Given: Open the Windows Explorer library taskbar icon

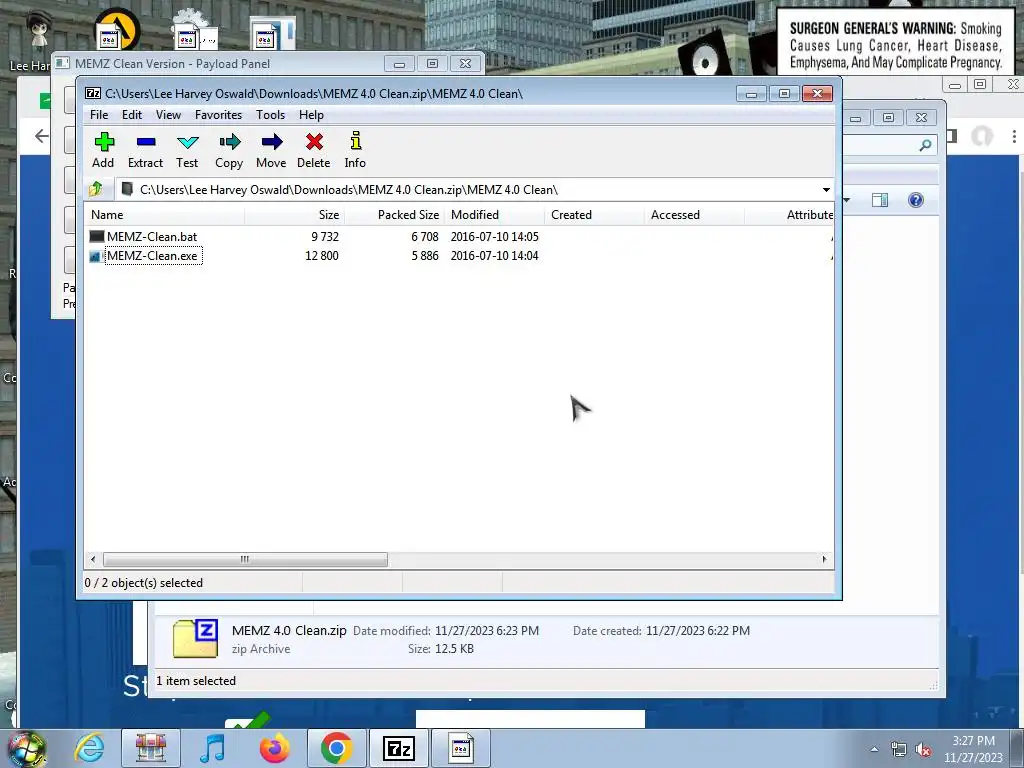Looking at the screenshot, I should click(x=150, y=748).
